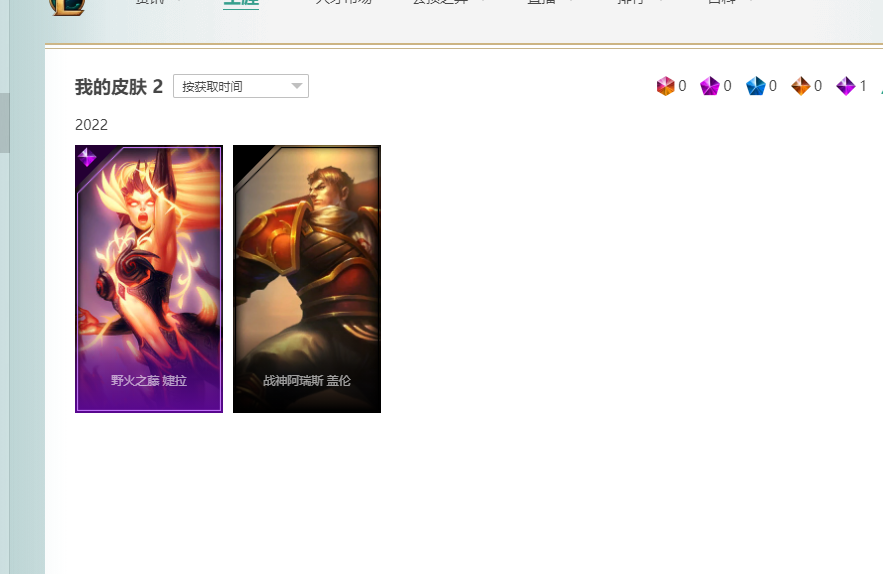This screenshot has width=883, height=574.
Task: Click the 2022 year label
Action: coord(91,124)
